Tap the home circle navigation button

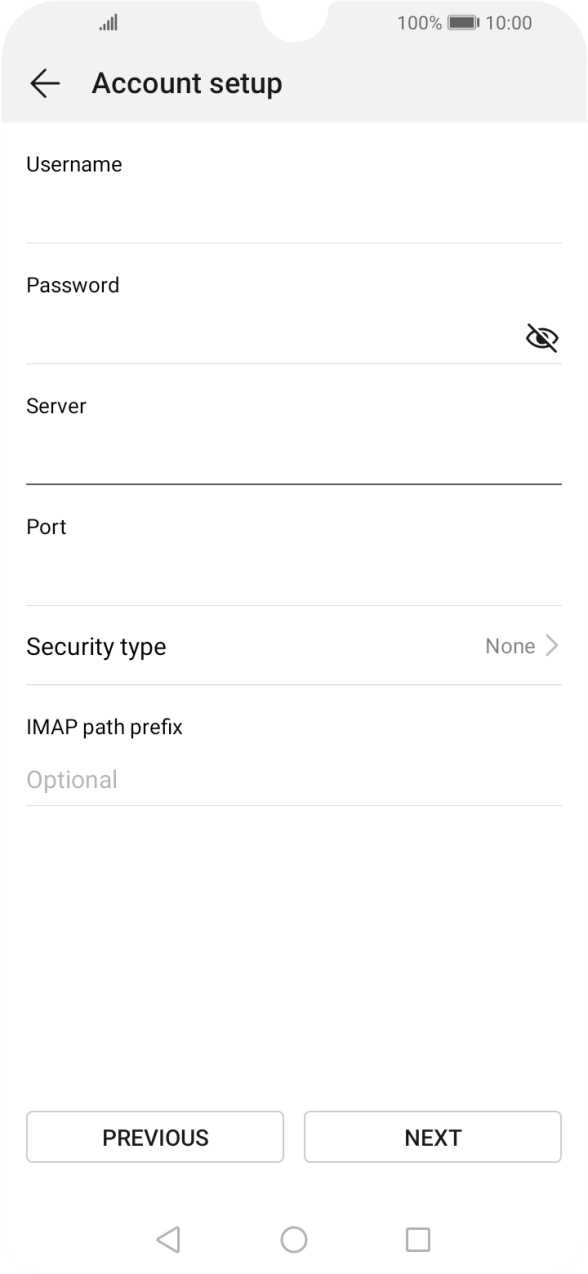(x=294, y=1237)
